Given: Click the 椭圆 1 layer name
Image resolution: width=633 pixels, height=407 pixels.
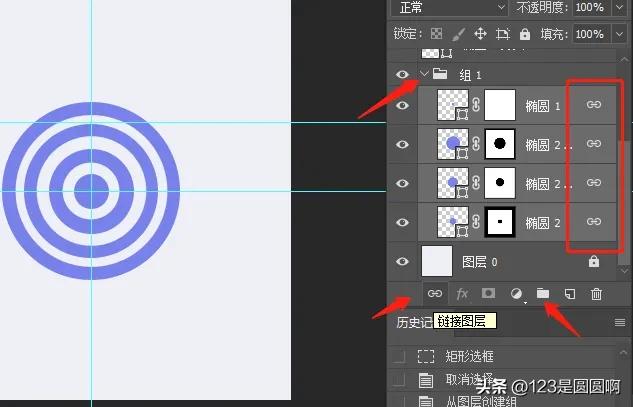Looking at the screenshot, I should coord(543,106).
